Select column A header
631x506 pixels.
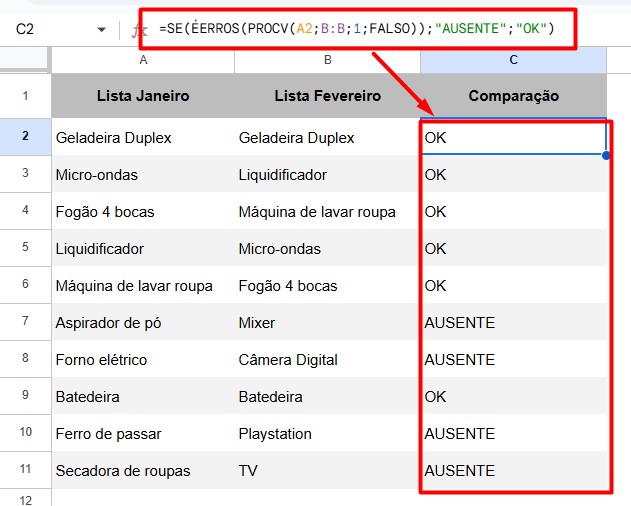(x=143, y=60)
